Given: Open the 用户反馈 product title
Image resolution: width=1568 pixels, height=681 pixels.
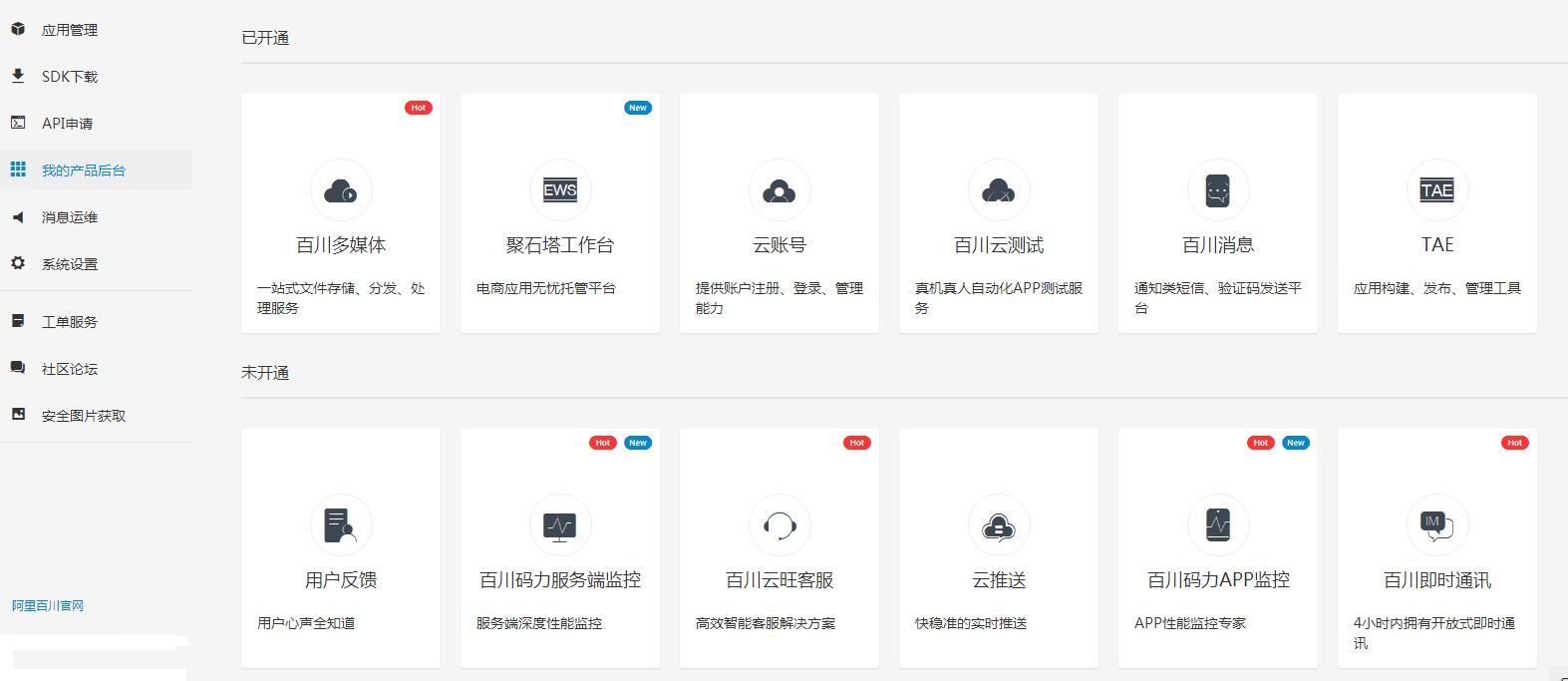Looking at the screenshot, I should point(341,580).
